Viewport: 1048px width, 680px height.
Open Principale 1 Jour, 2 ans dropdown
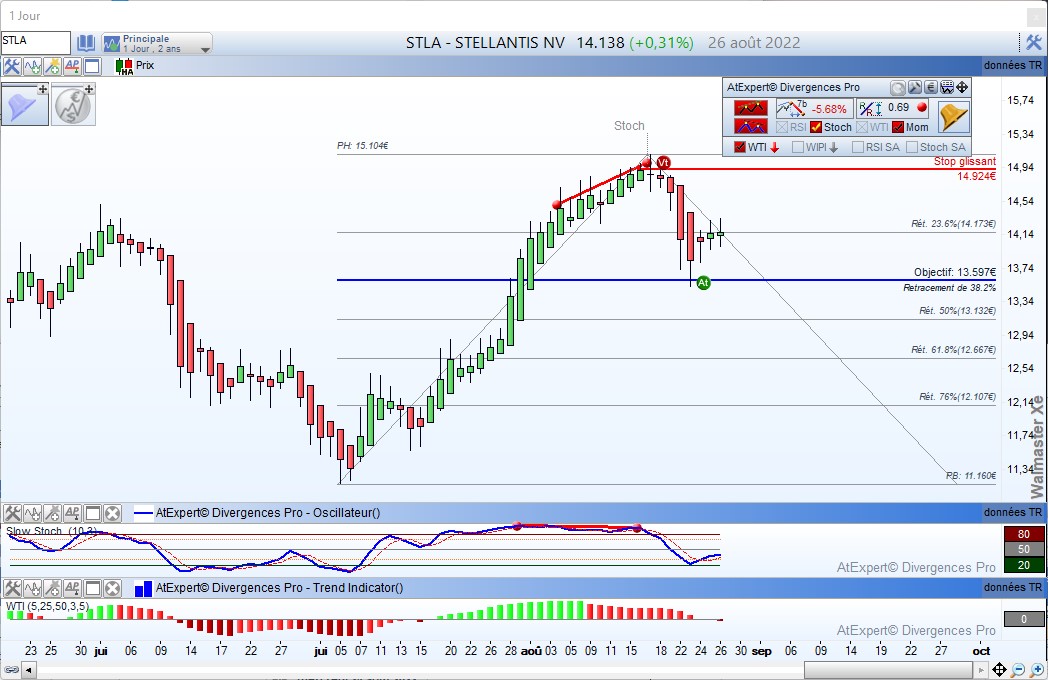tap(158, 43)
